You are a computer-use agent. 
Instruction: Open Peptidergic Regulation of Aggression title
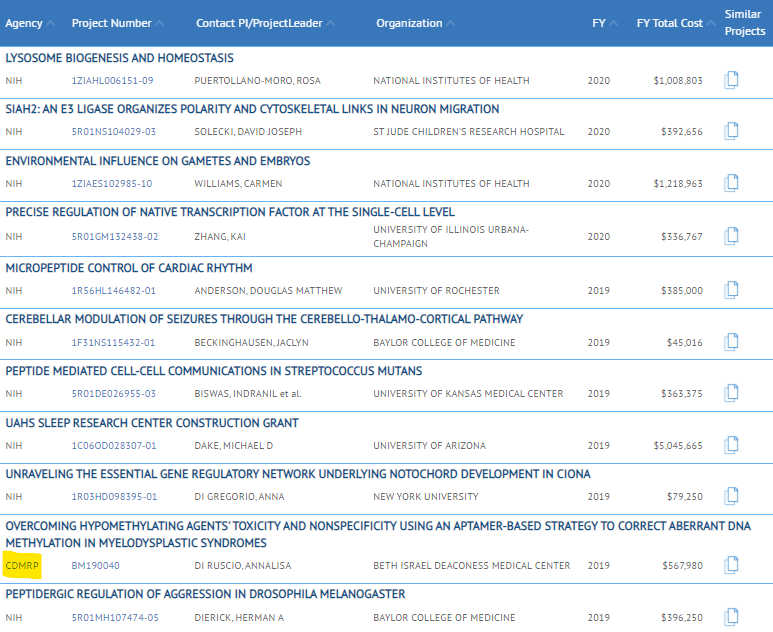205,594
